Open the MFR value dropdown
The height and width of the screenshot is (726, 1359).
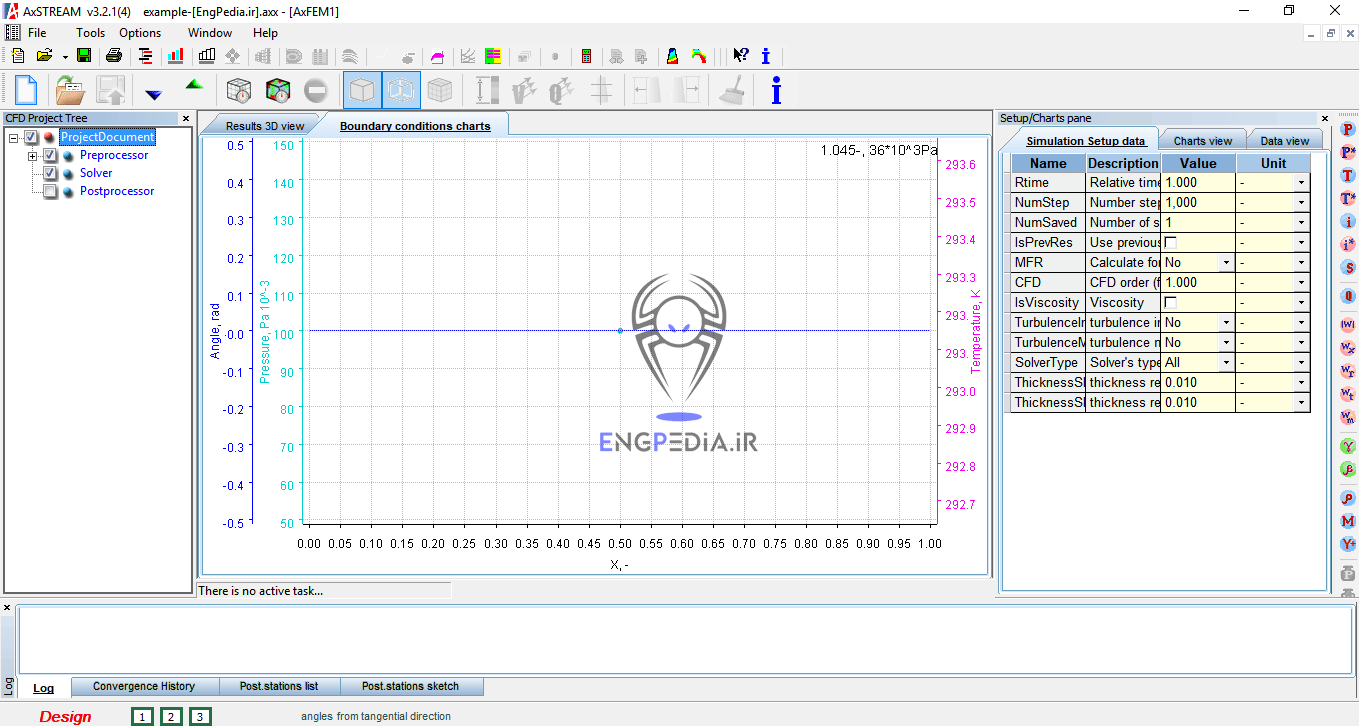(x=1226, y=262)
